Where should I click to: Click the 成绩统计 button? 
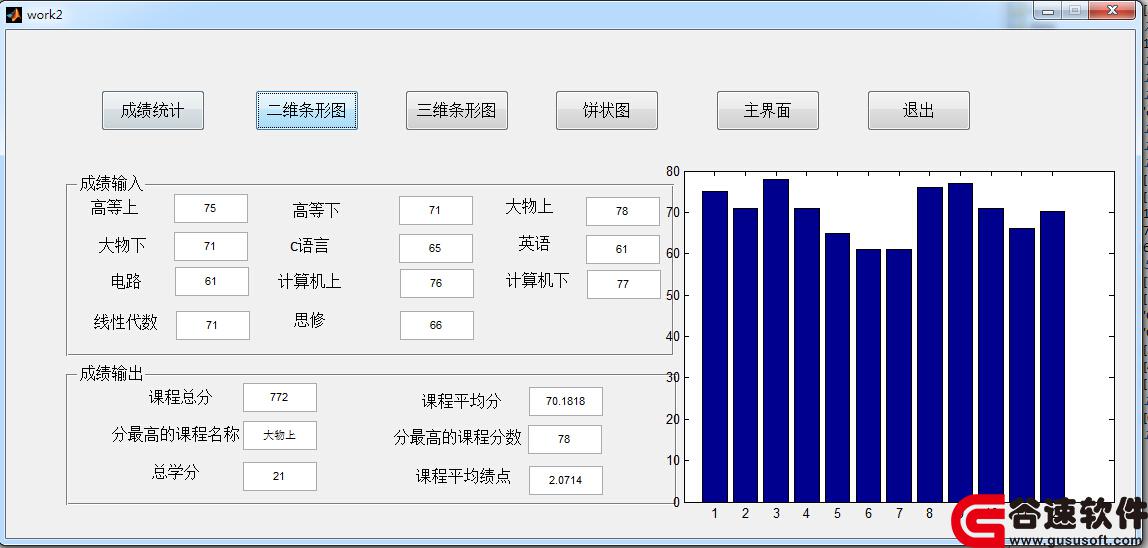(x=152, y=111)
